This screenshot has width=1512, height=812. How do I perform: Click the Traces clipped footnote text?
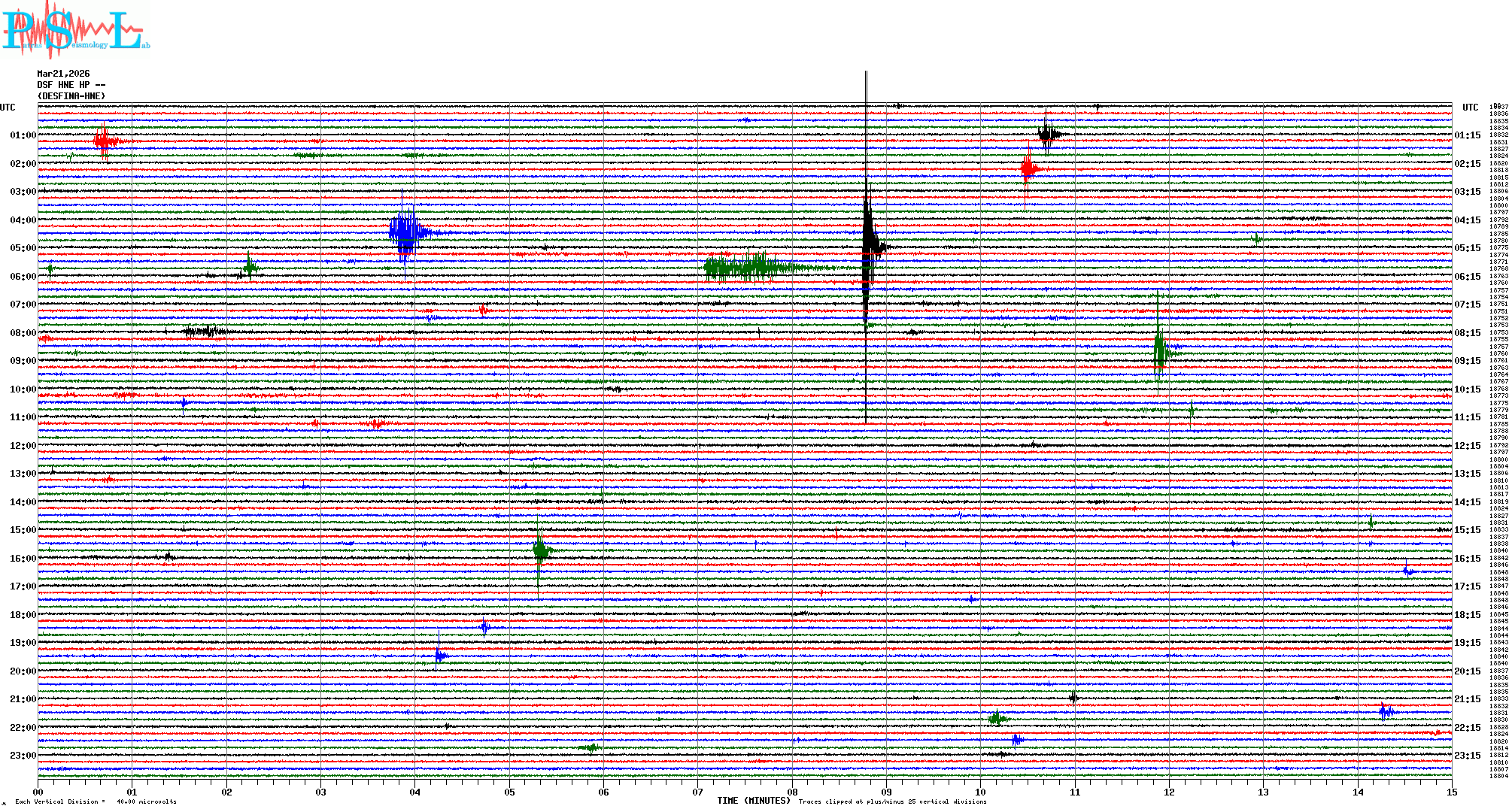click(x=892, y=801)
